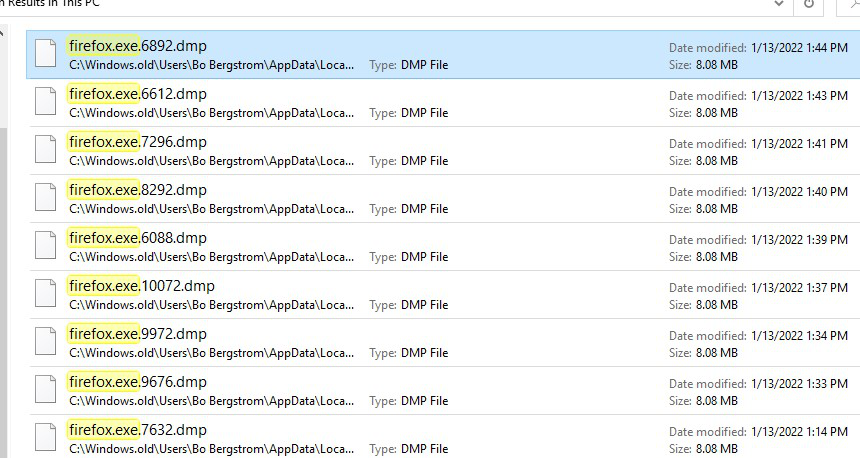Click the file icon for firefox.exe.7632.dmp
860x458 pixels.
click(x=46, y=438)
